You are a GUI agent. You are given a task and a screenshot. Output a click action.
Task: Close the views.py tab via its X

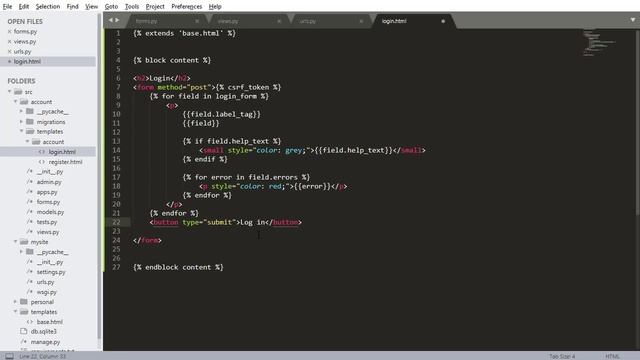pyautogui.click(x=279, y=21)
